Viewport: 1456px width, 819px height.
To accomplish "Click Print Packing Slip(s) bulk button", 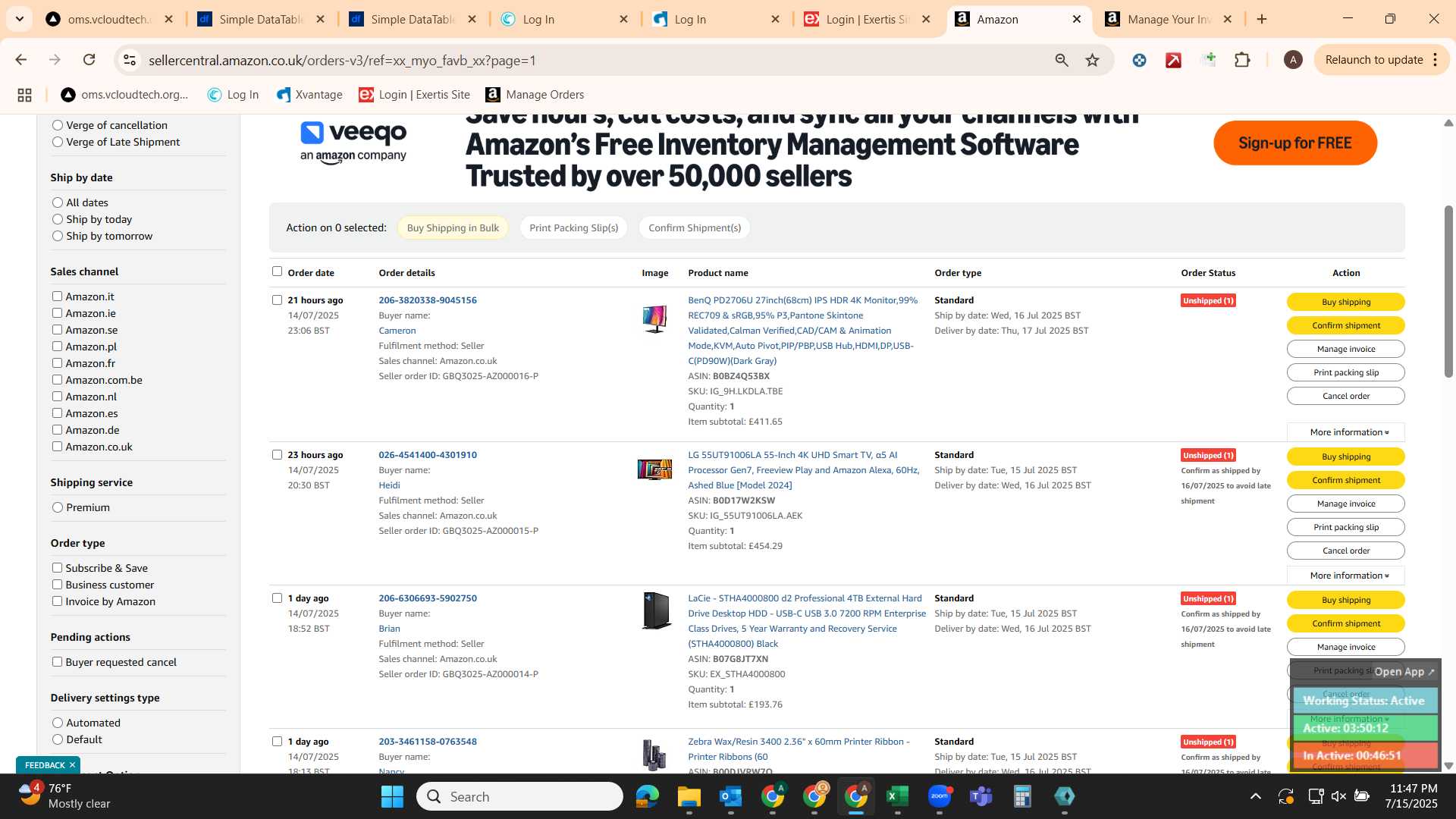I will pyautogui.click(x=573, y=227).
